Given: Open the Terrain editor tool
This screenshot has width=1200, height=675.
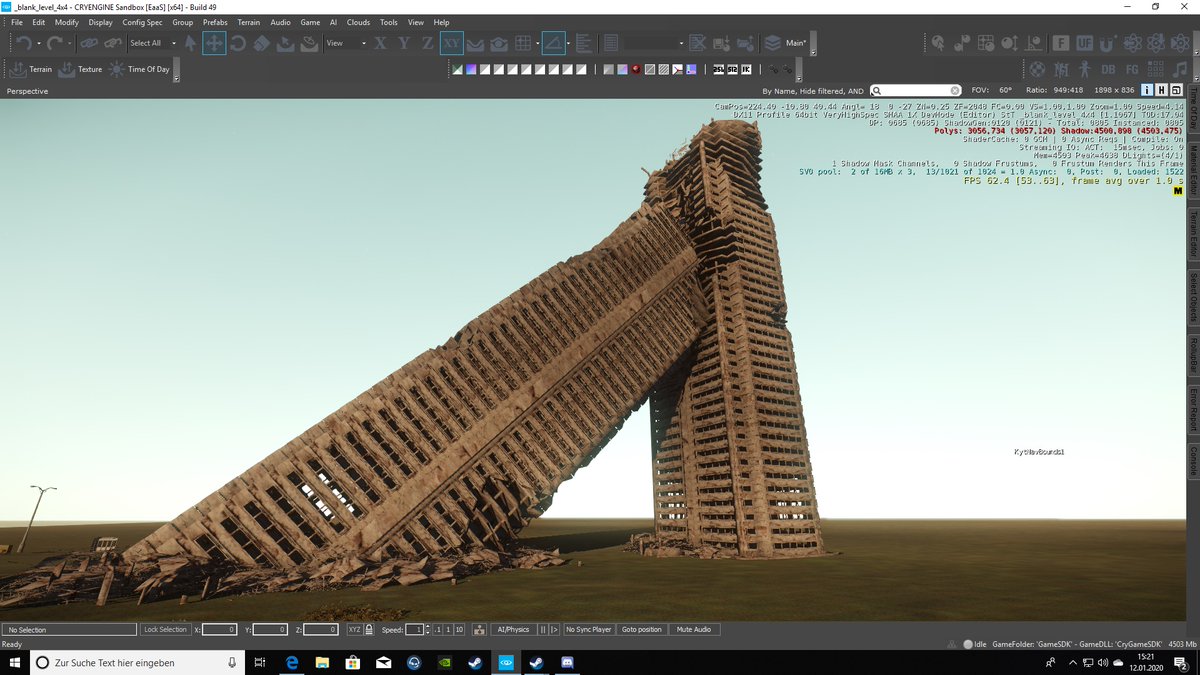Looking at the screenshot, I should coord(31,69).
